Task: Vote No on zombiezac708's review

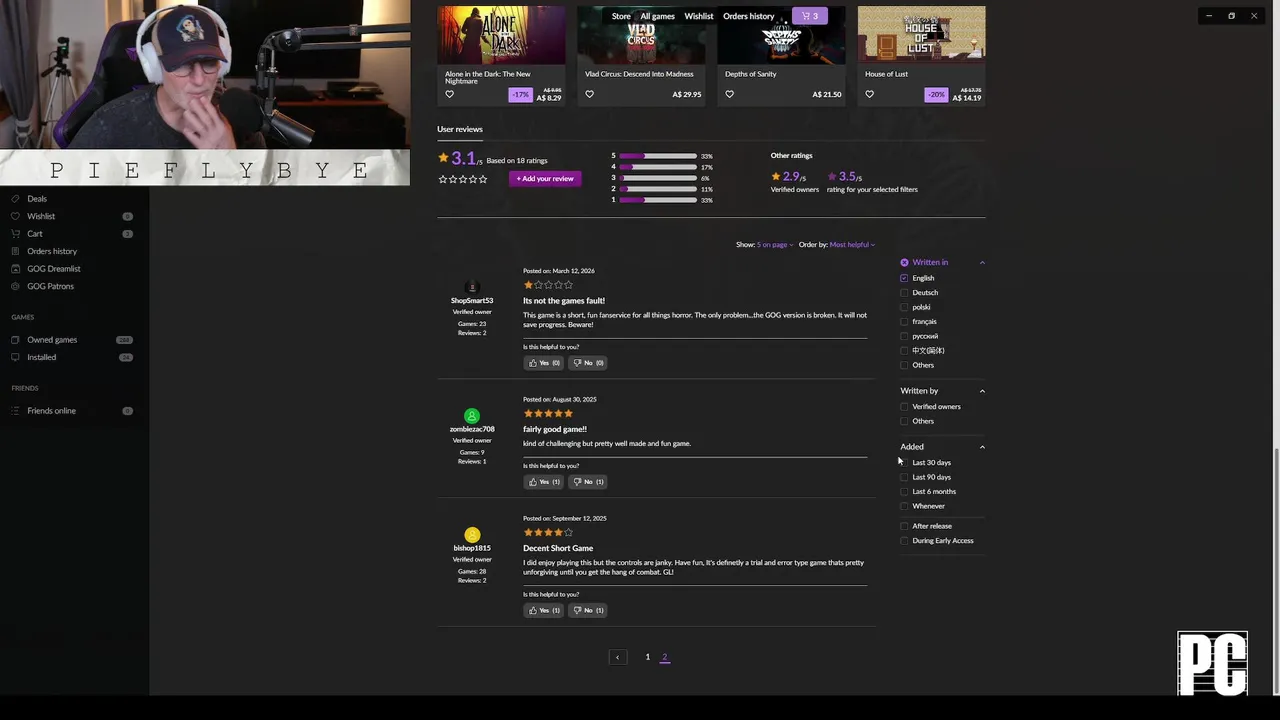Action: click(x=588, y=482)
